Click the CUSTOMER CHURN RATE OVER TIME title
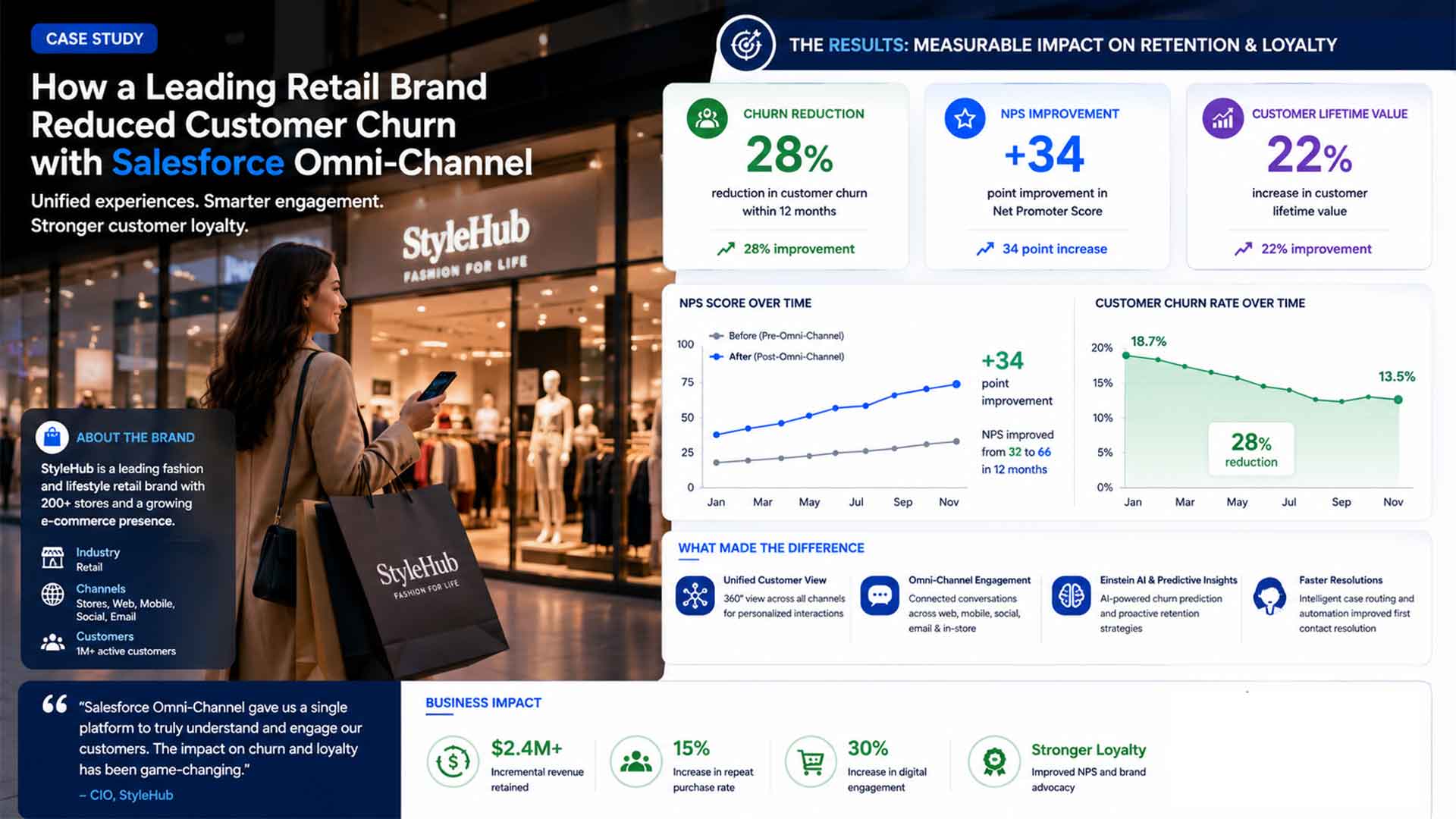The height and width of the screenshot is (819, 1456). [1200, 303]
